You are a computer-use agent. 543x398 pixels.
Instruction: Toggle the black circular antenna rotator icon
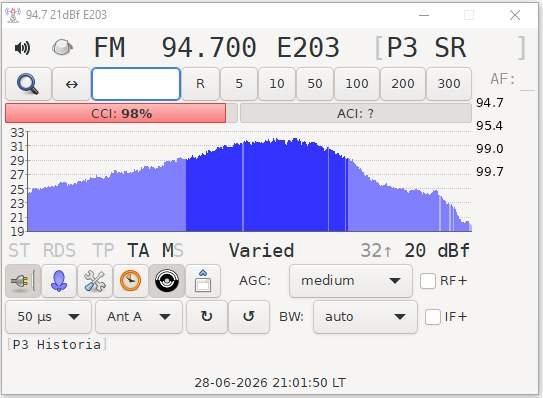point(167,281)
